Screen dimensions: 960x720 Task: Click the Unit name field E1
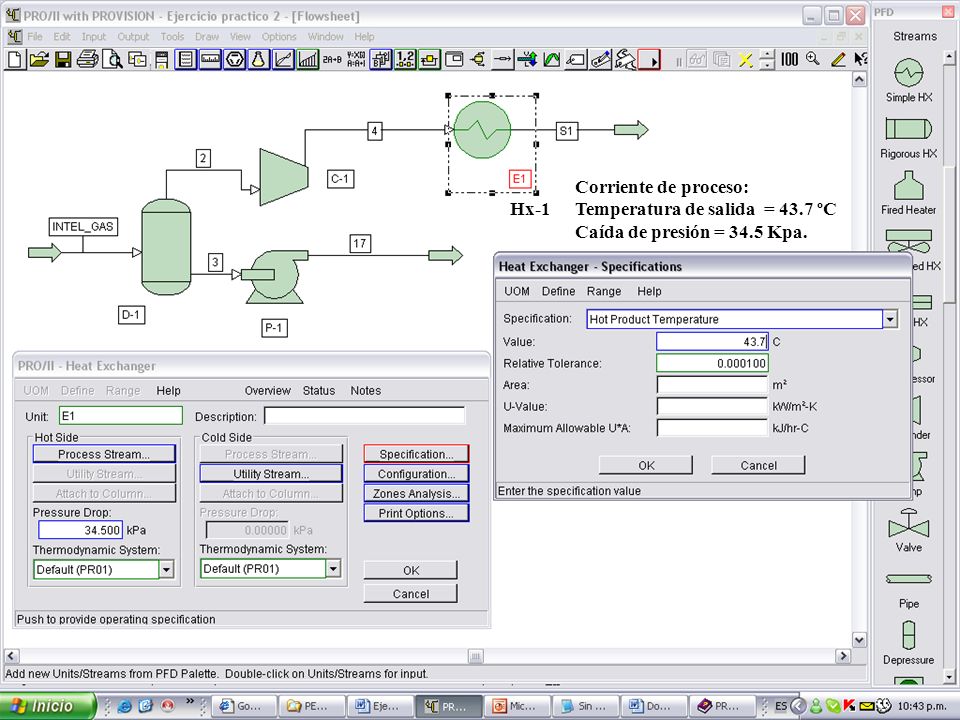point(121,416)
